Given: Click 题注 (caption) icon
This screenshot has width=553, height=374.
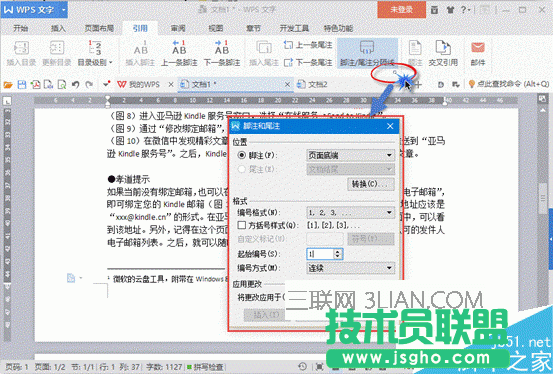Looking at the screenshot, I should tap(415, 53).
